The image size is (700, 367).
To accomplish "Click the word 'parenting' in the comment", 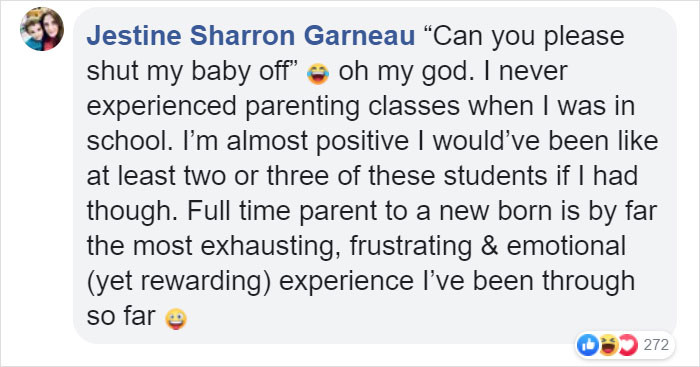I will [x=302, y=107].
